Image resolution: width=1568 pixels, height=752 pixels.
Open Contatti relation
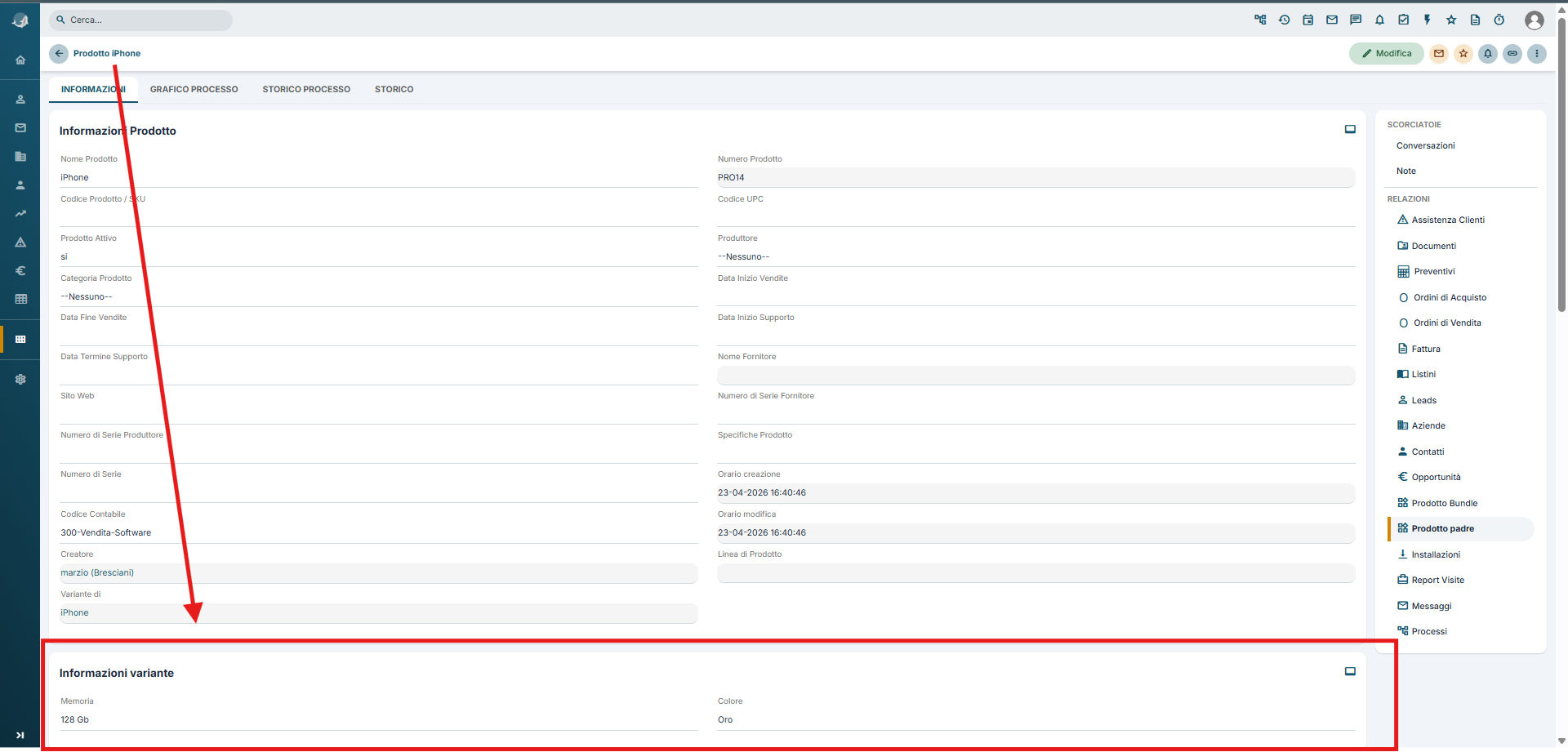(1420, 452)
